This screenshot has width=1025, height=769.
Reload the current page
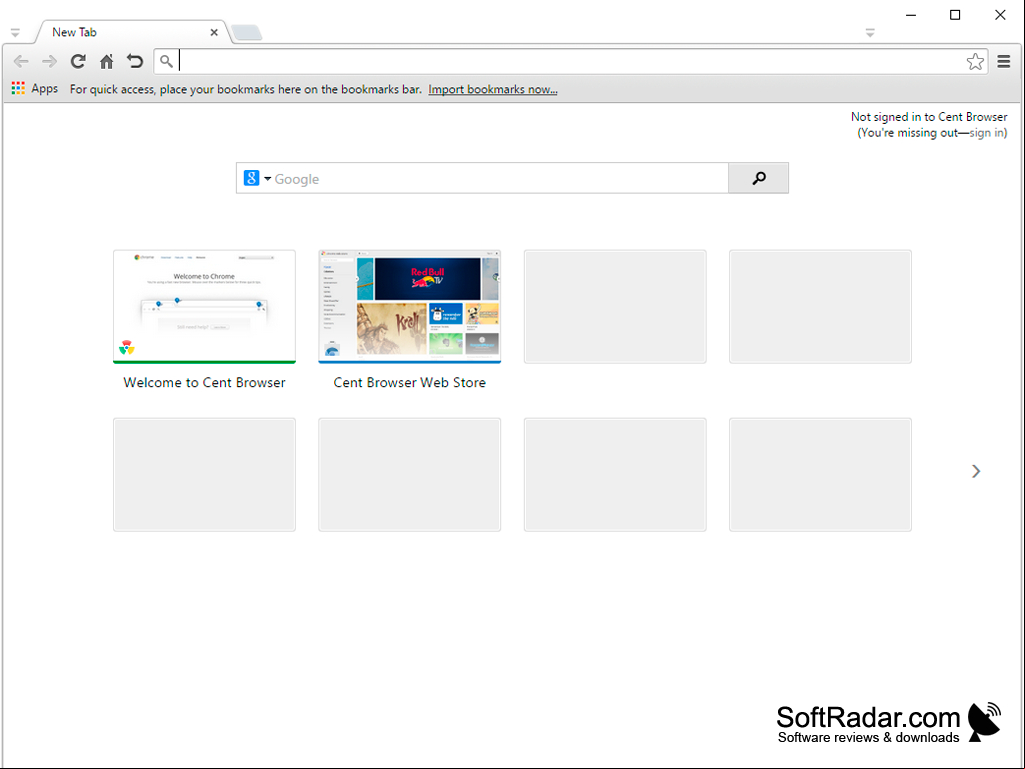point(78,61)
